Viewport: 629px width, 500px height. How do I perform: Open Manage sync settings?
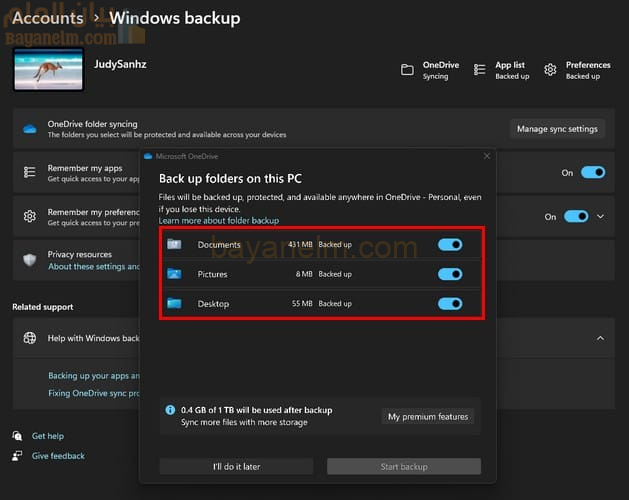tap(557, 129)
